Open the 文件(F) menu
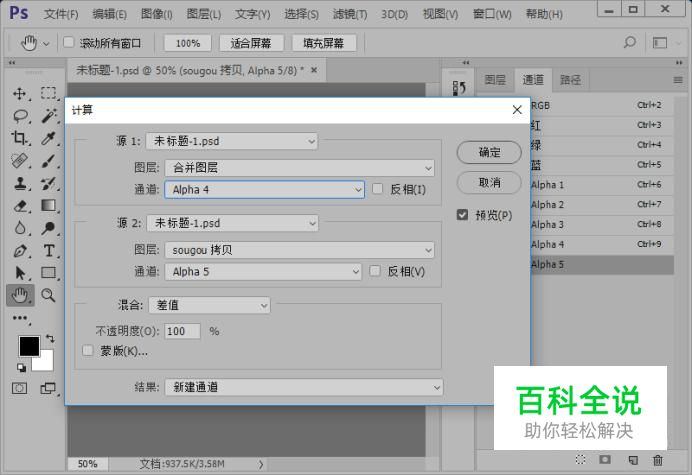The image size is (692, 475). [x=61, y=14]
